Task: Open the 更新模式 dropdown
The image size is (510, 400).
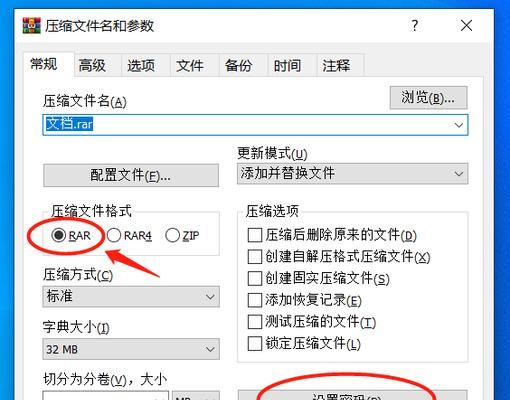Action: coord(352,174)
